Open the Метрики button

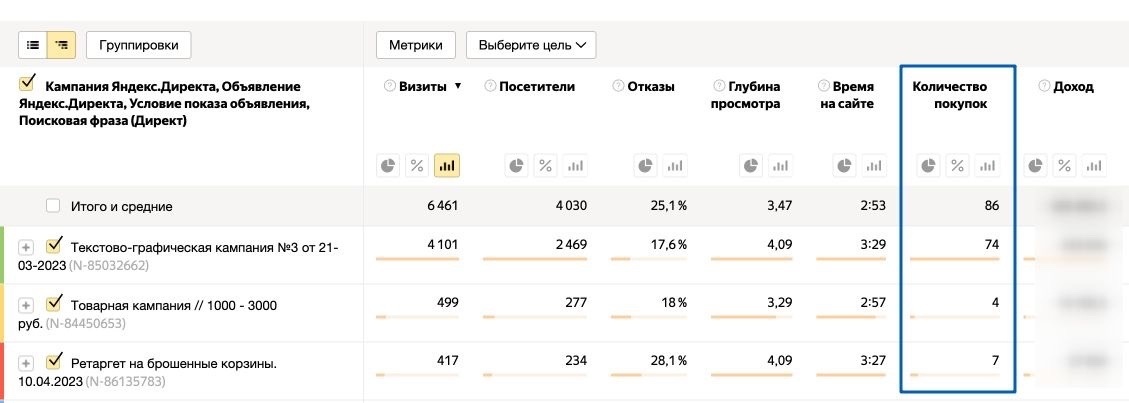point(415,45)
